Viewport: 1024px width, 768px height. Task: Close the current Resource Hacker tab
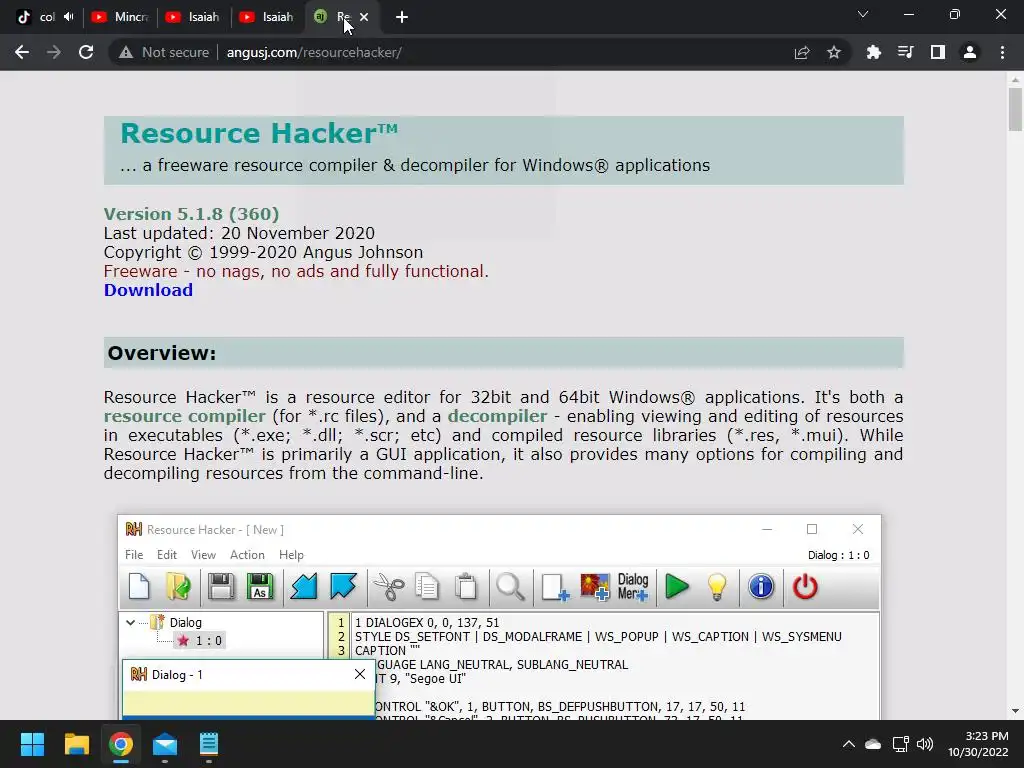[x=364, y=17]
